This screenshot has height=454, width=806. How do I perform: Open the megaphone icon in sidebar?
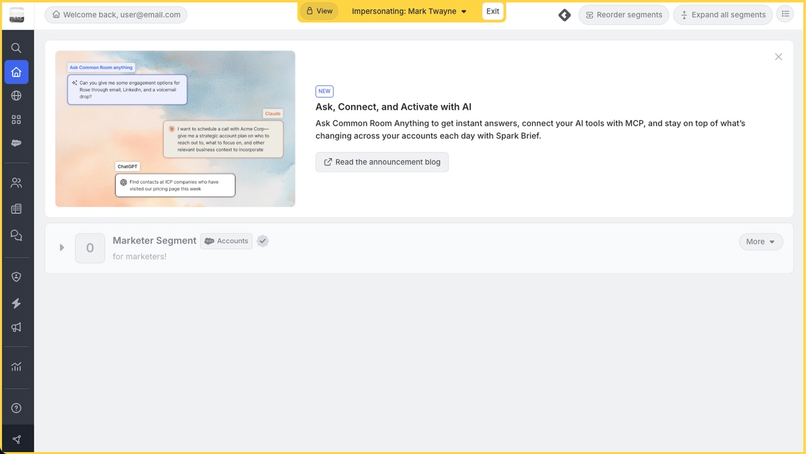(16, 327)
